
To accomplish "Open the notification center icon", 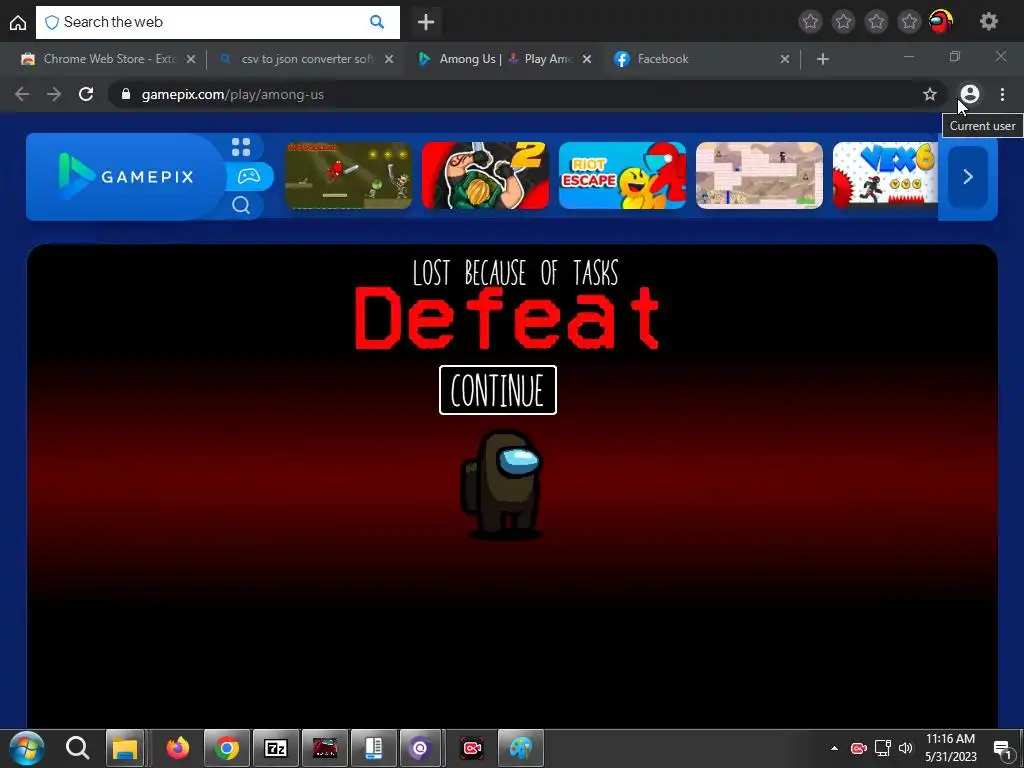I will tap(1002, 749).
